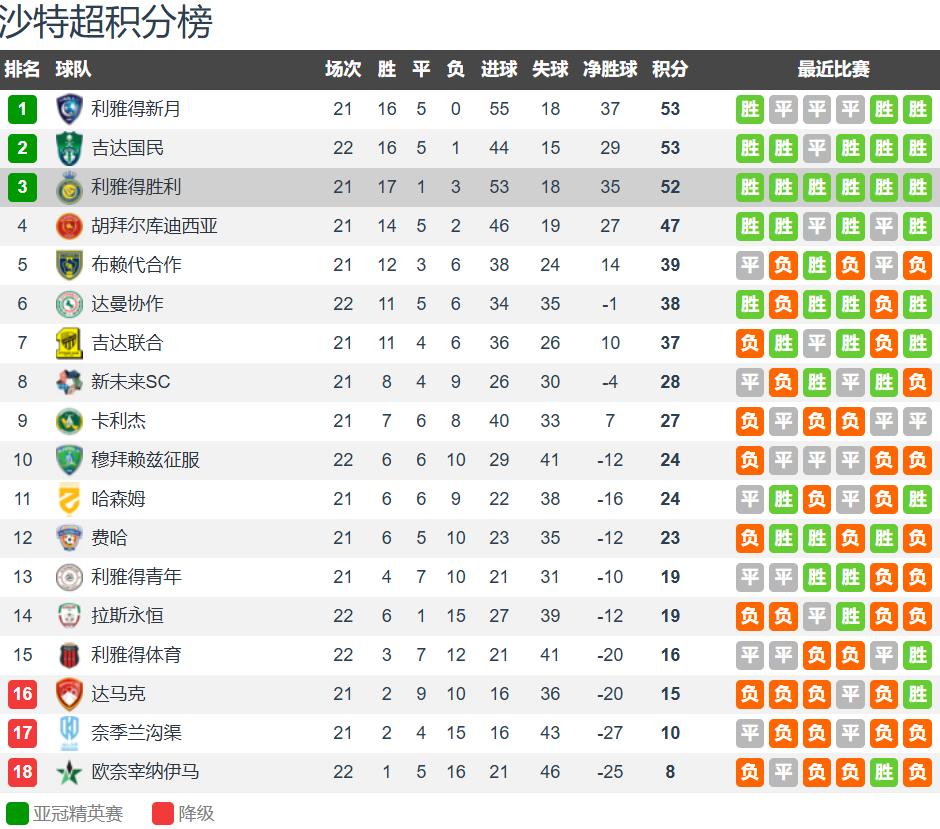The width and height of the screenshot is (940, 829).
Task: Open the 达曼协作 team name link
Action: [x=127, y=304]
